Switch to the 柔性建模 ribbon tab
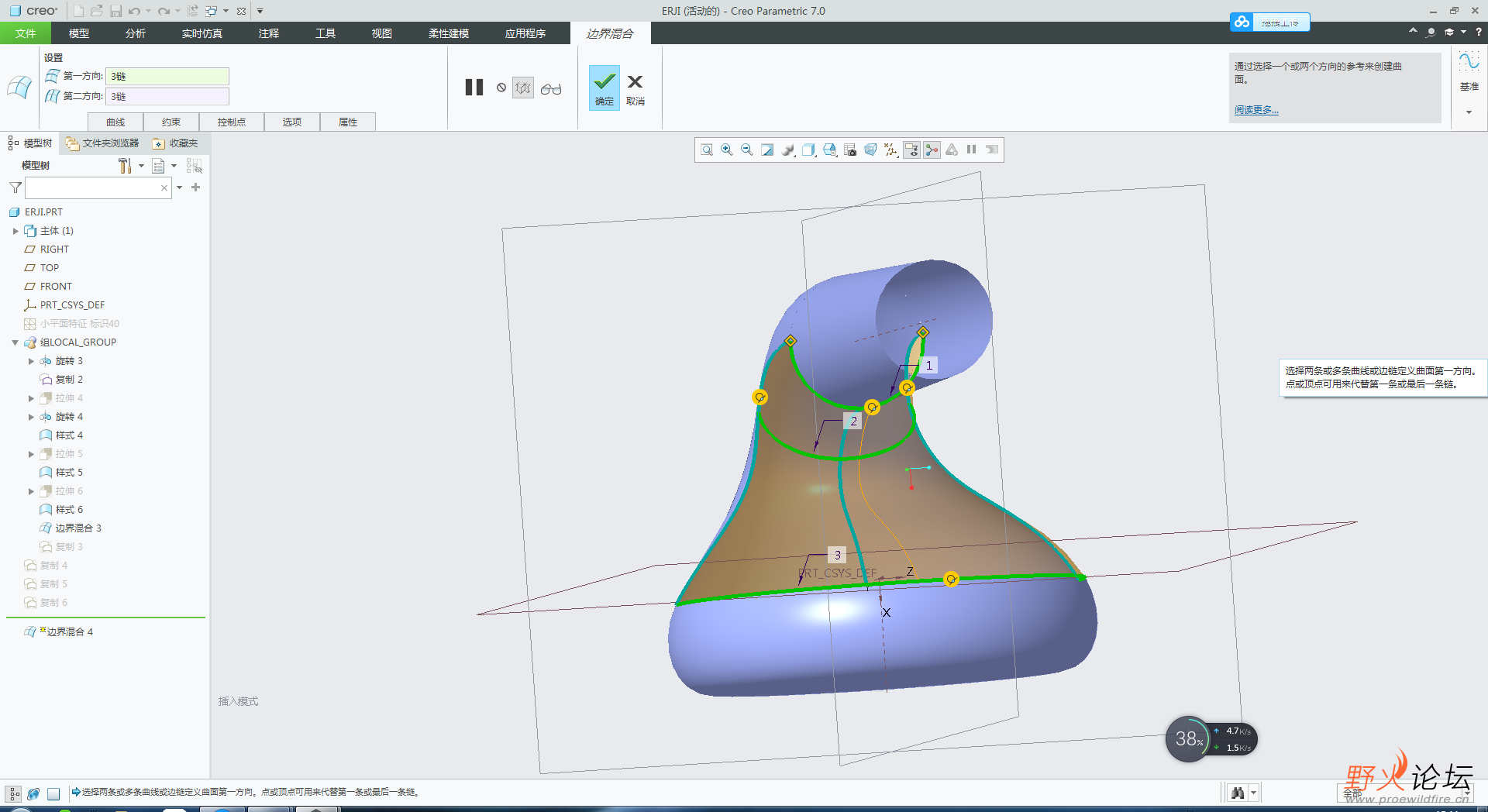 449,33
